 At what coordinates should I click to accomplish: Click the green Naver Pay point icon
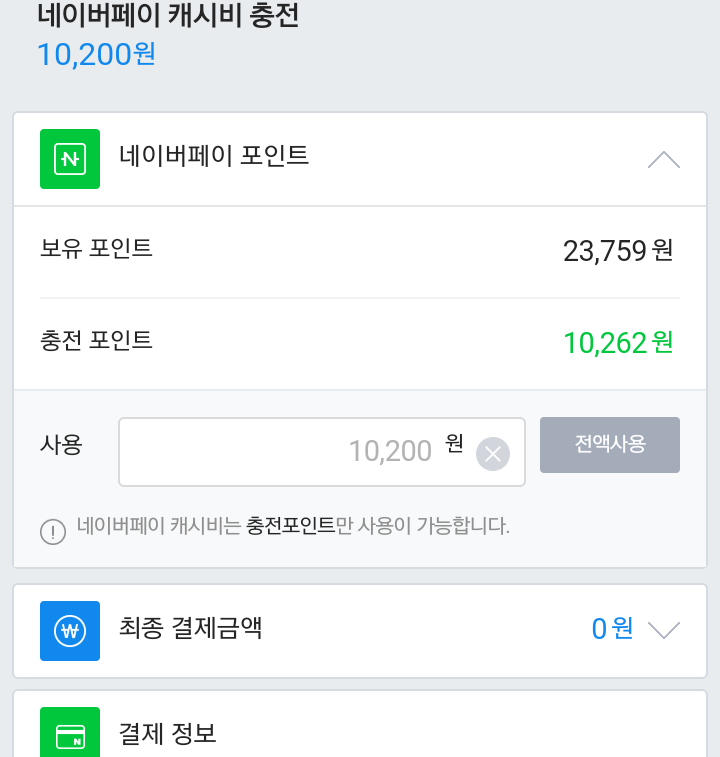pos(70,159)
